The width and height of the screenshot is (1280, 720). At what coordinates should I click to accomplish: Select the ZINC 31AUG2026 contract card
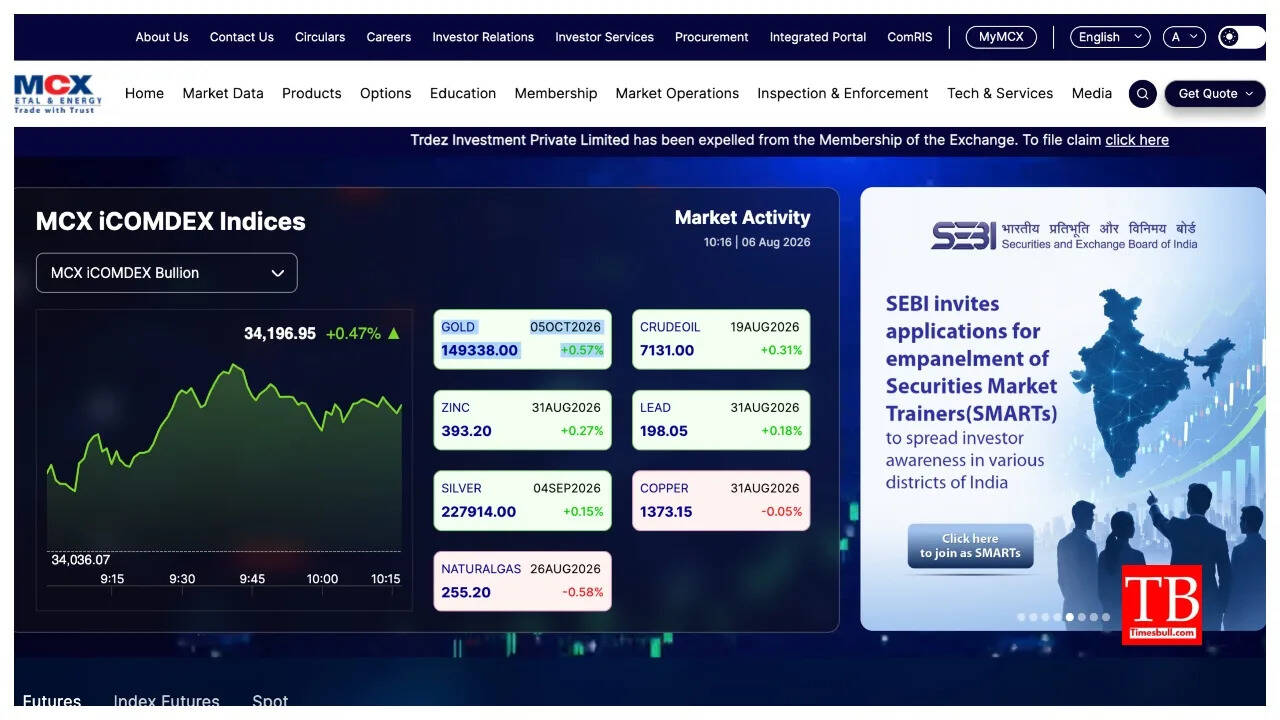[522, 420]
